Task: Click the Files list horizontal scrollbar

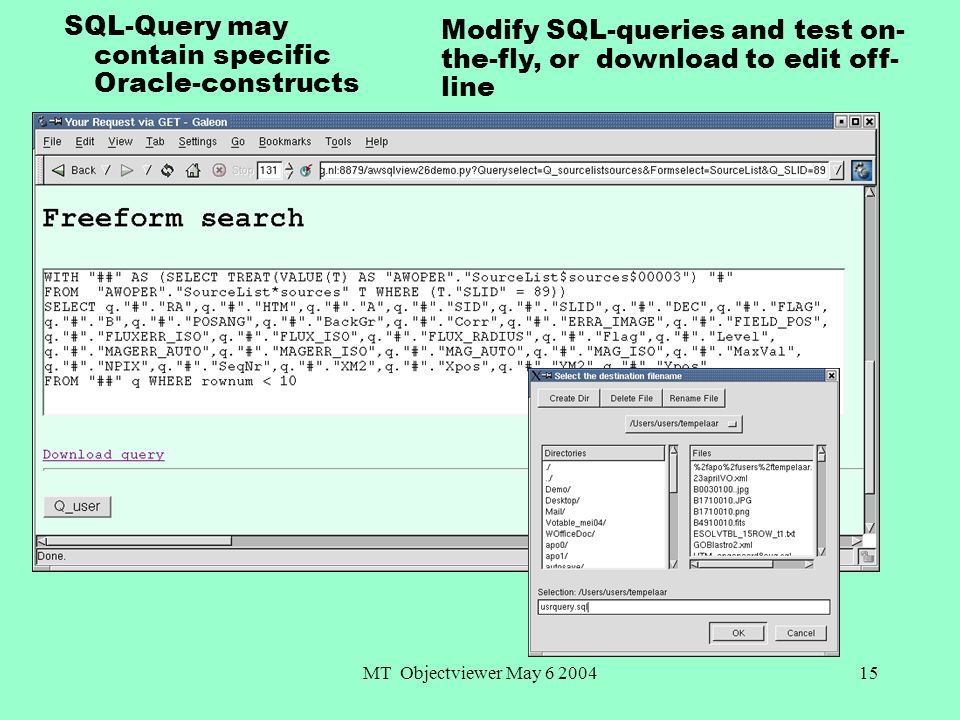Action: click(x=752, y=564)
